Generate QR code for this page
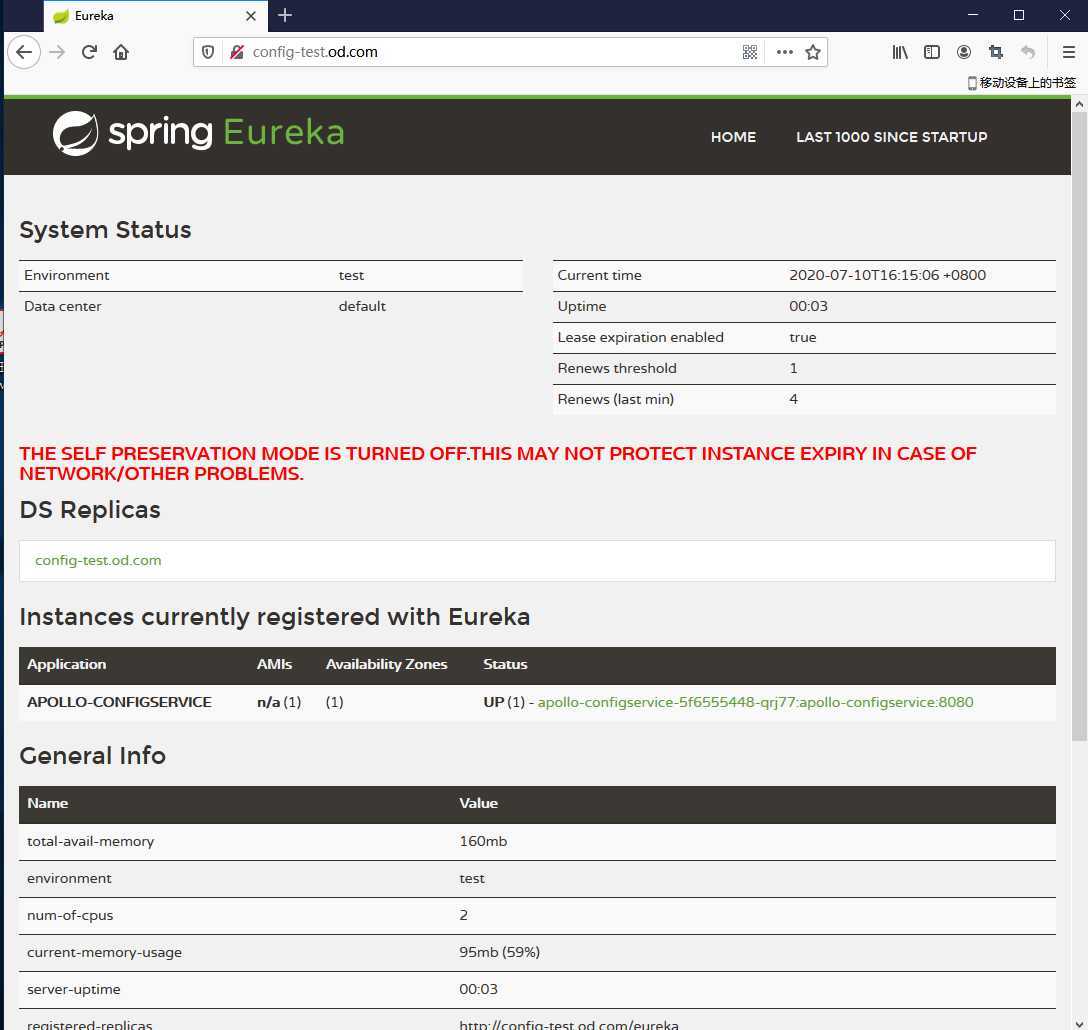The image size is (1088, 1030). (749, 52)
